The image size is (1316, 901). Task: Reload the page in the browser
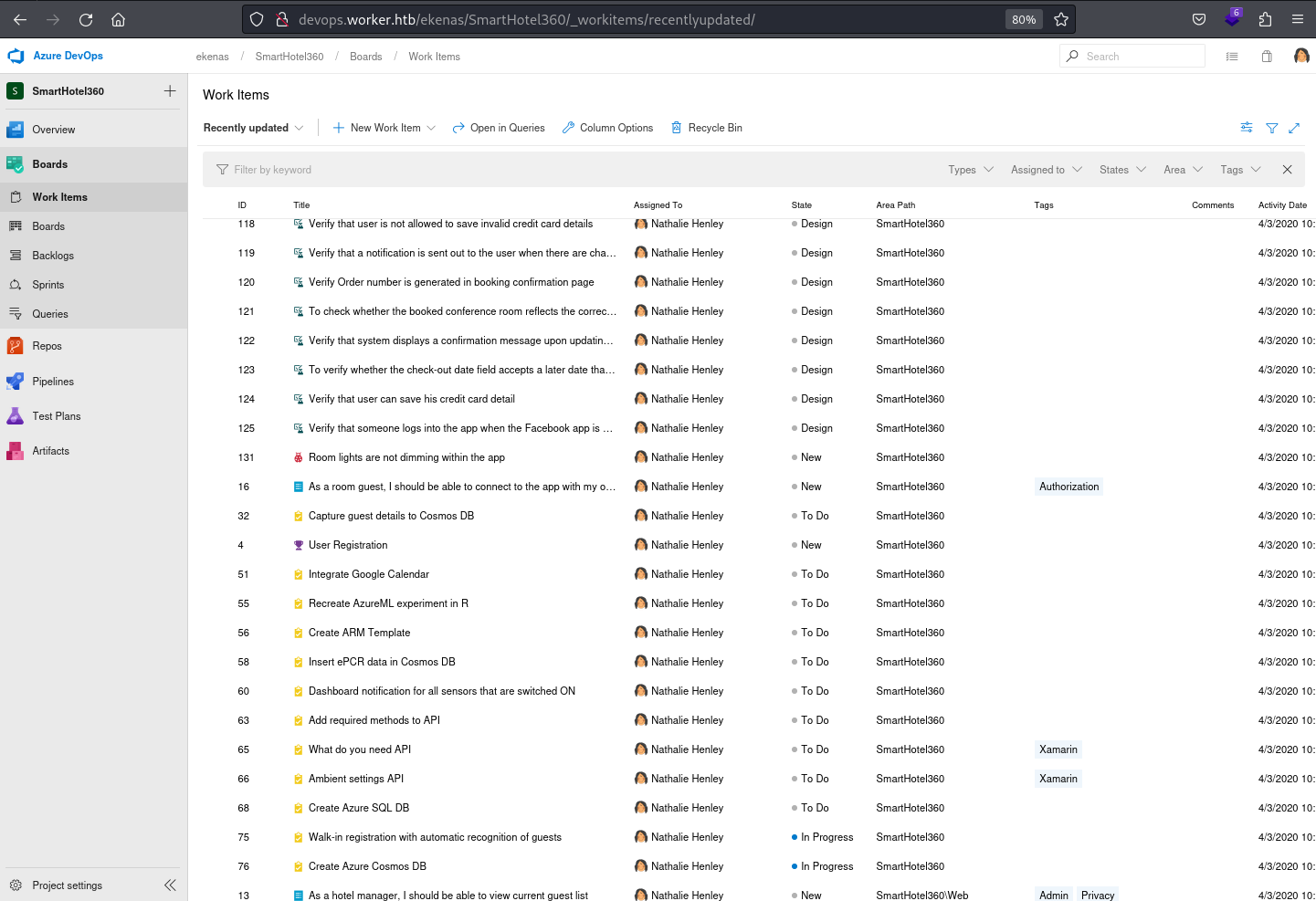[86, 19]
